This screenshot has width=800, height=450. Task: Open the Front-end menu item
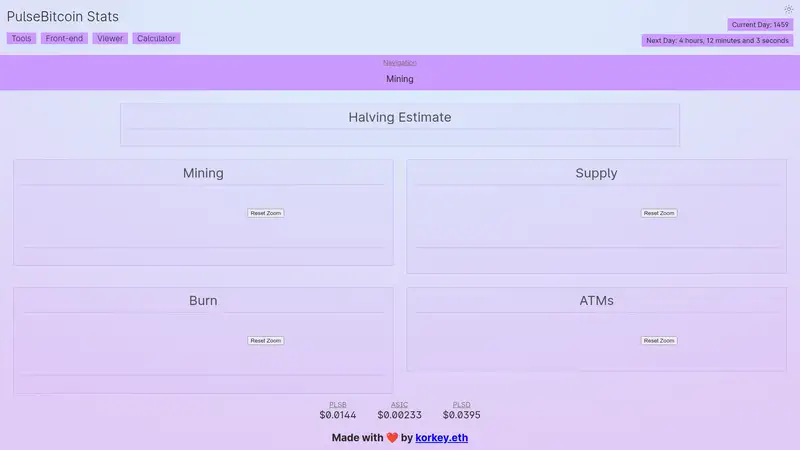64,38
